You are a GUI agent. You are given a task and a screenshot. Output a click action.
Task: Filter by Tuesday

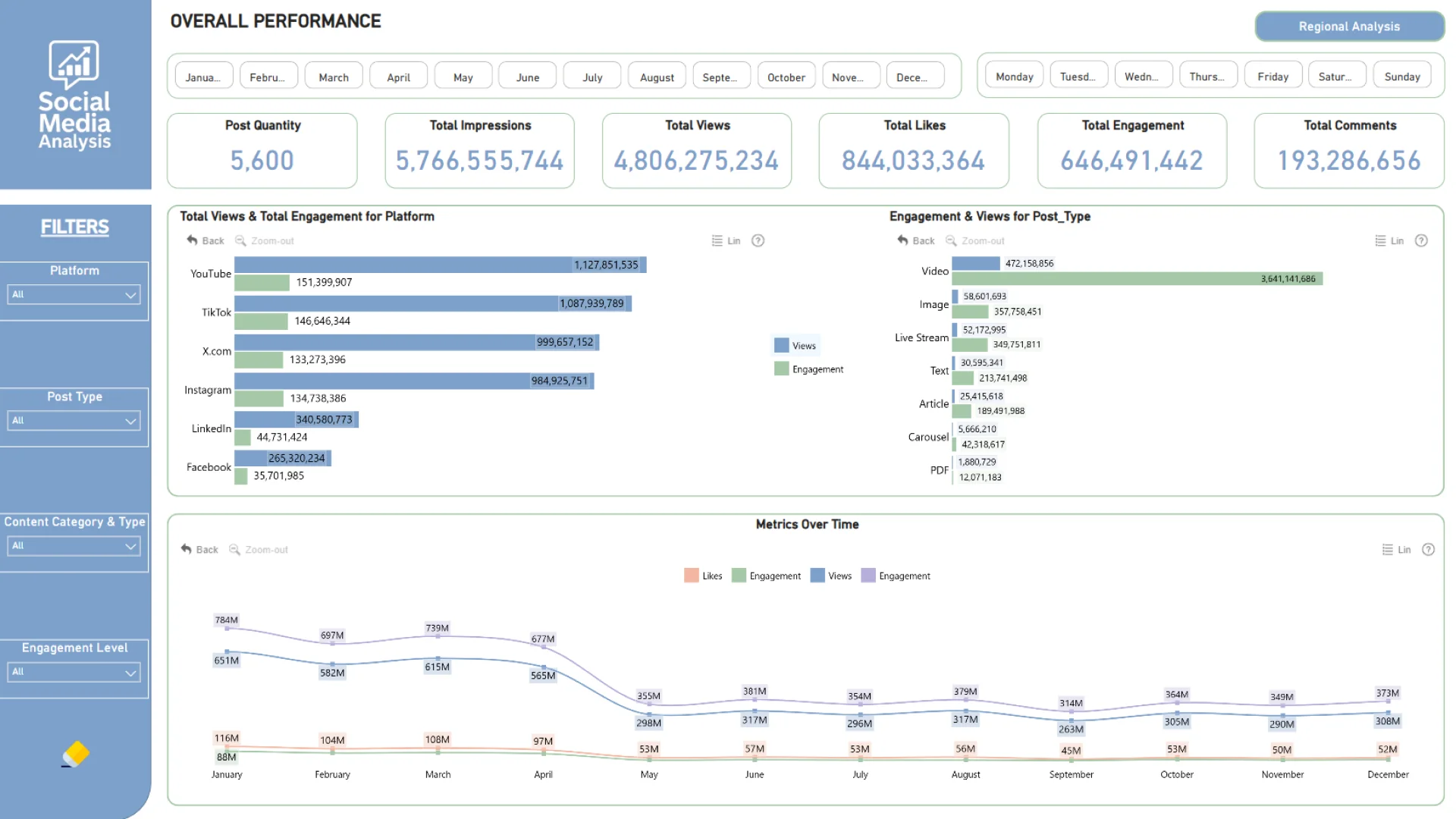(x=1079, y=76)
